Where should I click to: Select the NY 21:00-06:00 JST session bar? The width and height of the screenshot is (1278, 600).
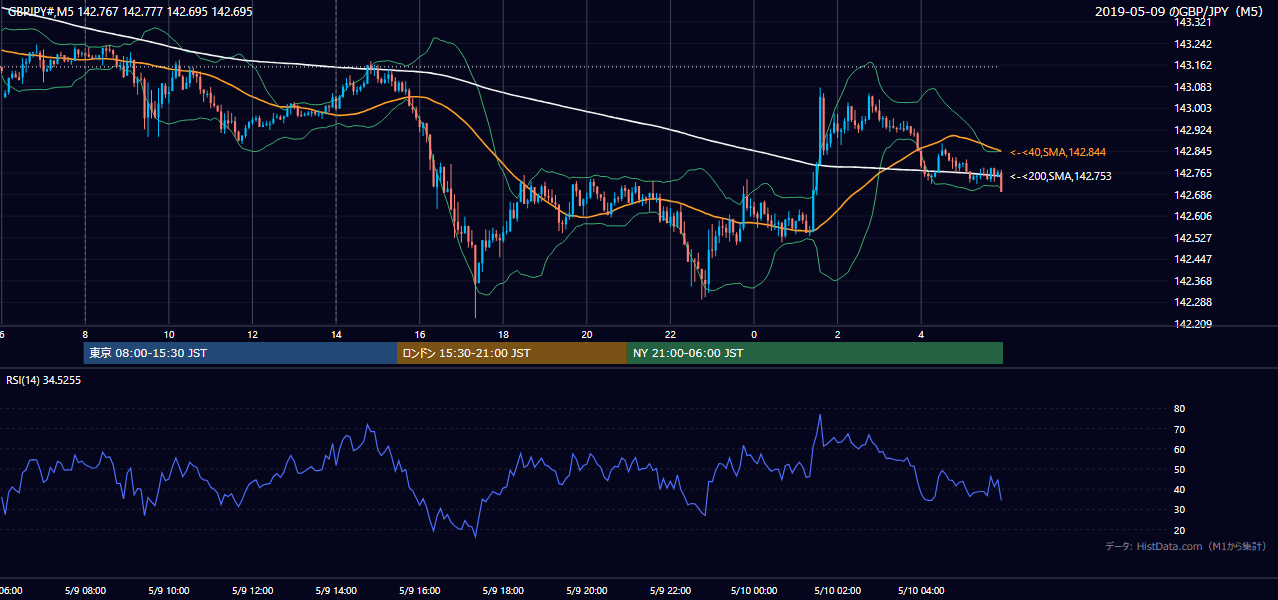coord(815,353)
